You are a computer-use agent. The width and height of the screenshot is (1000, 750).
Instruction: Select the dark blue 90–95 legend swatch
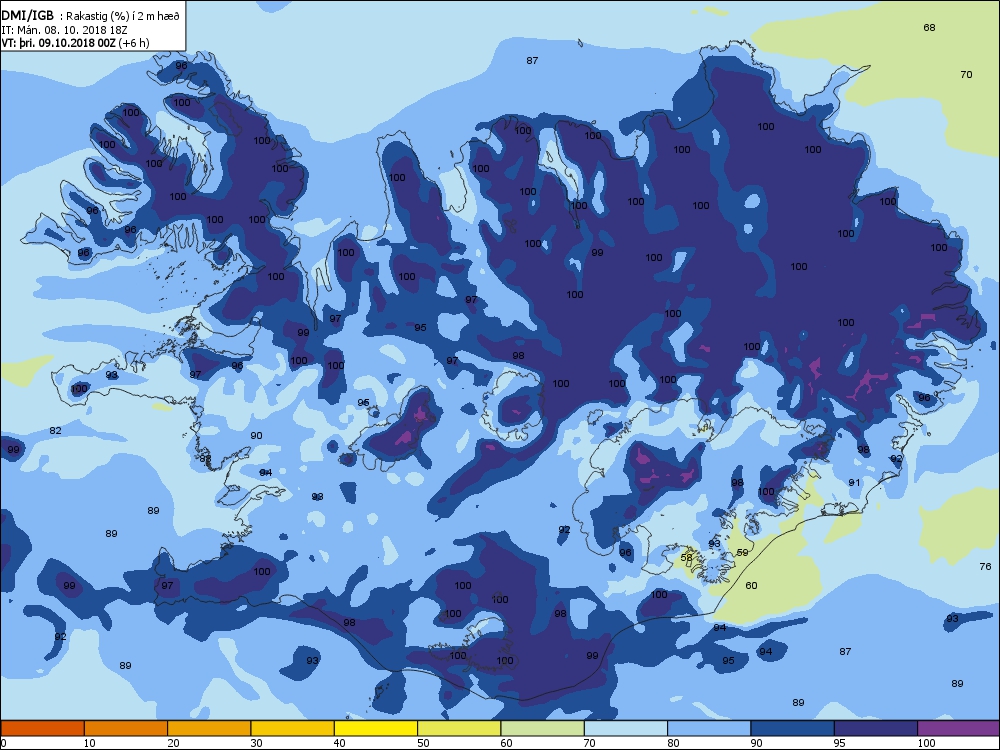coord(793,728)
